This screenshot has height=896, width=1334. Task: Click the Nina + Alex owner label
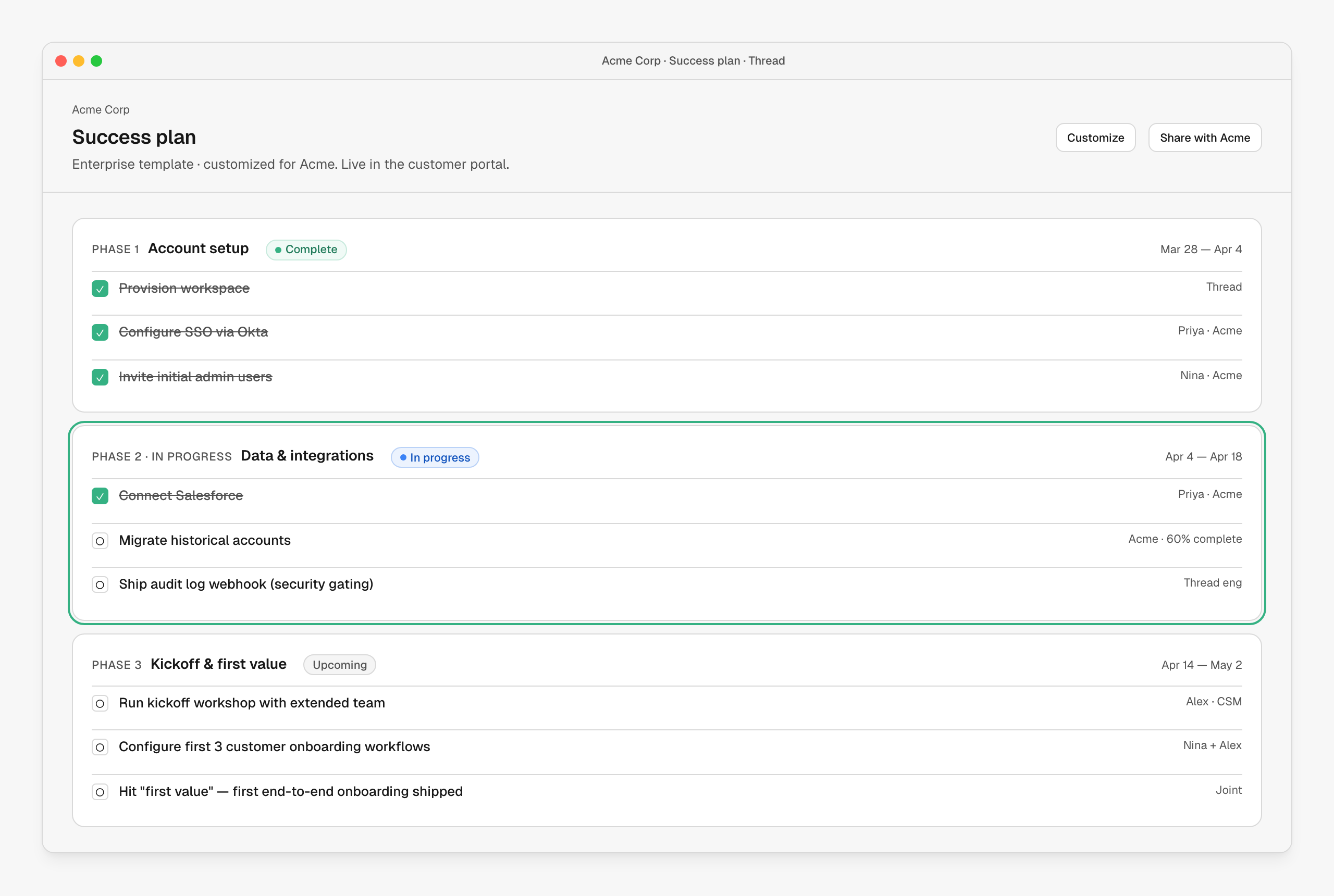pyautogui.click(x=1212, y=745)
